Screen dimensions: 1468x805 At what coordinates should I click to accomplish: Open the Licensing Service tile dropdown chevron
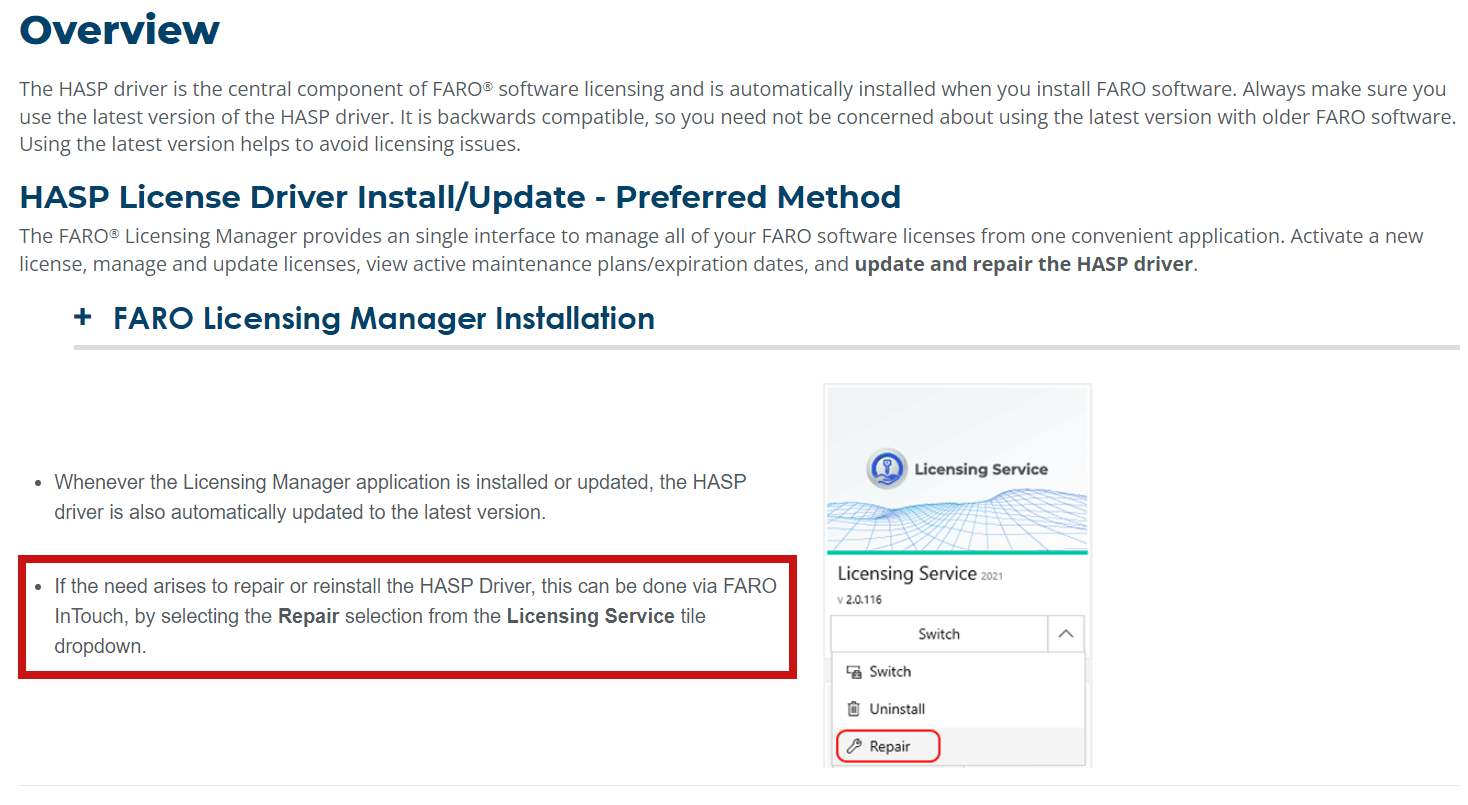coord(1065,634)
